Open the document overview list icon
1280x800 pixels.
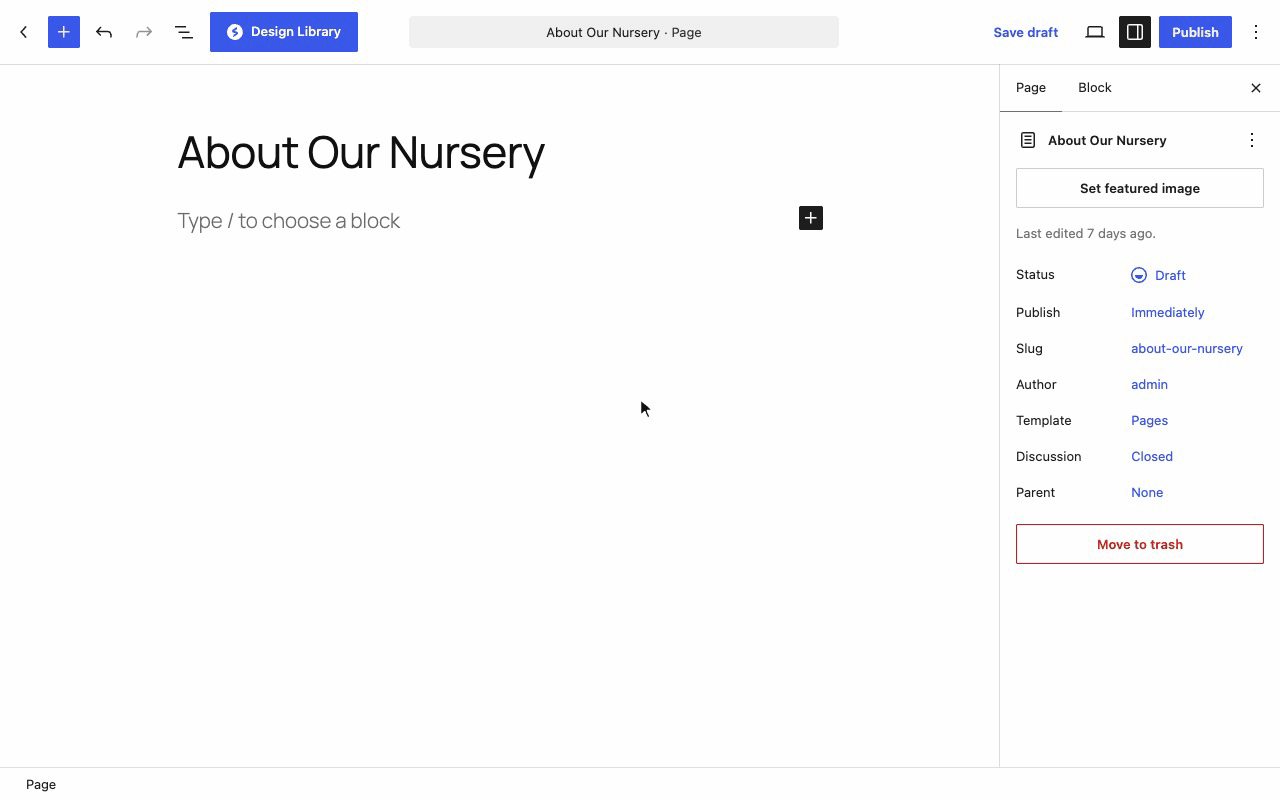[x=184, y=32]
